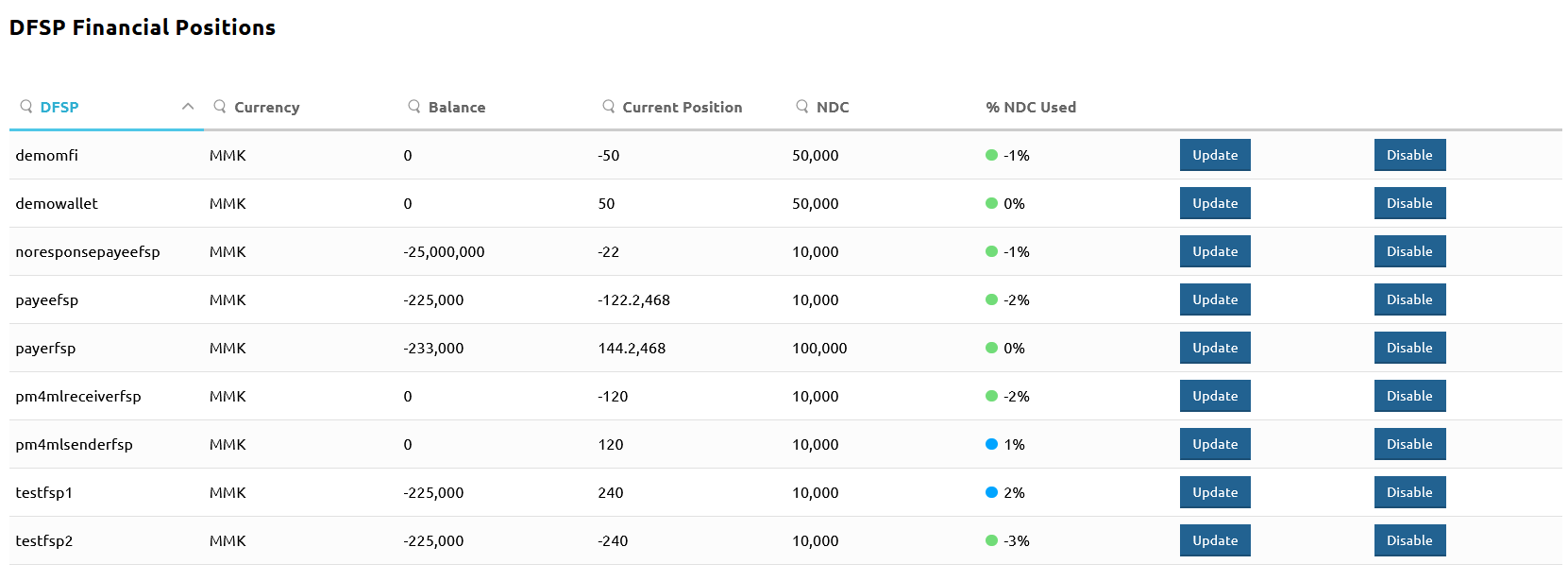The image size is (1568, 581).
Task: Click the green status dot for demomfi
Action: pyautogui.click(x=991, y=155)
